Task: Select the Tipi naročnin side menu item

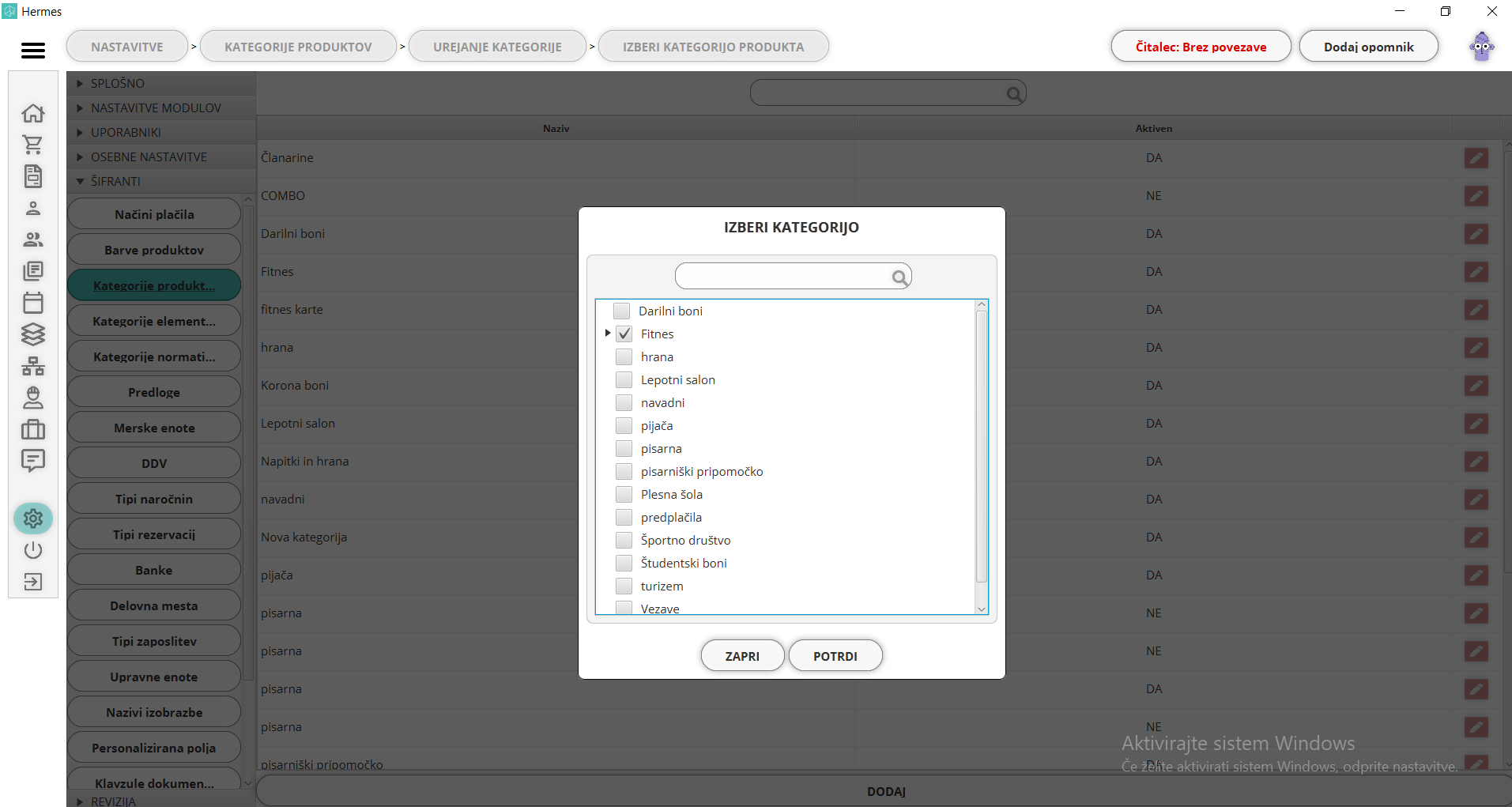Action: pos(154,499)
